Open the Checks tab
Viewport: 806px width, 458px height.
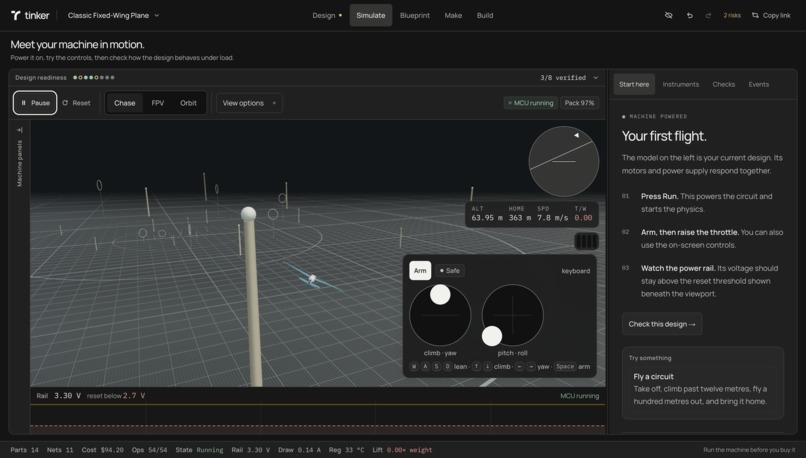[723, 84]
